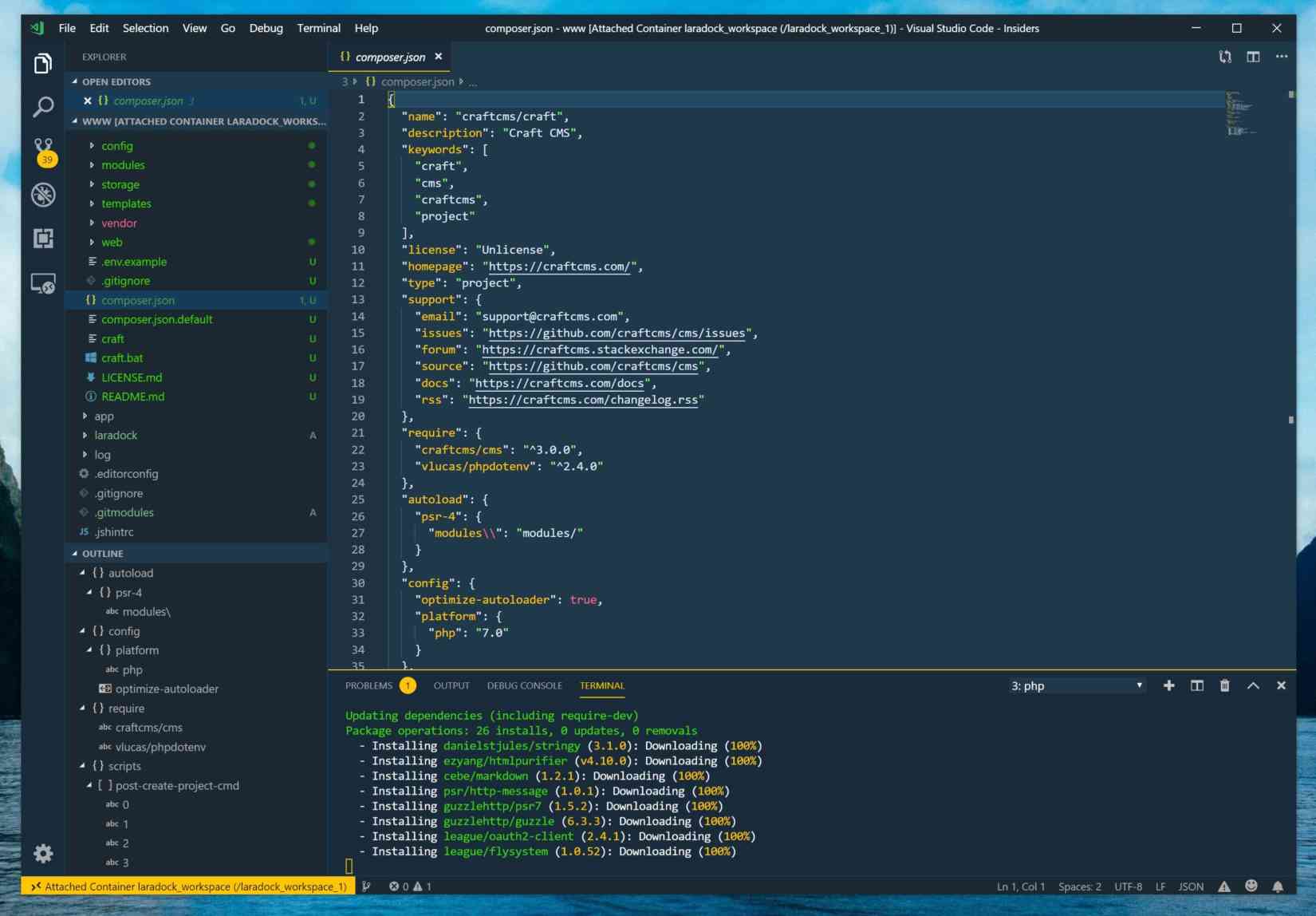This screenshot has width=1316, height=916.
Task: Open the Source Control view
Action: (x=43, y=149)
